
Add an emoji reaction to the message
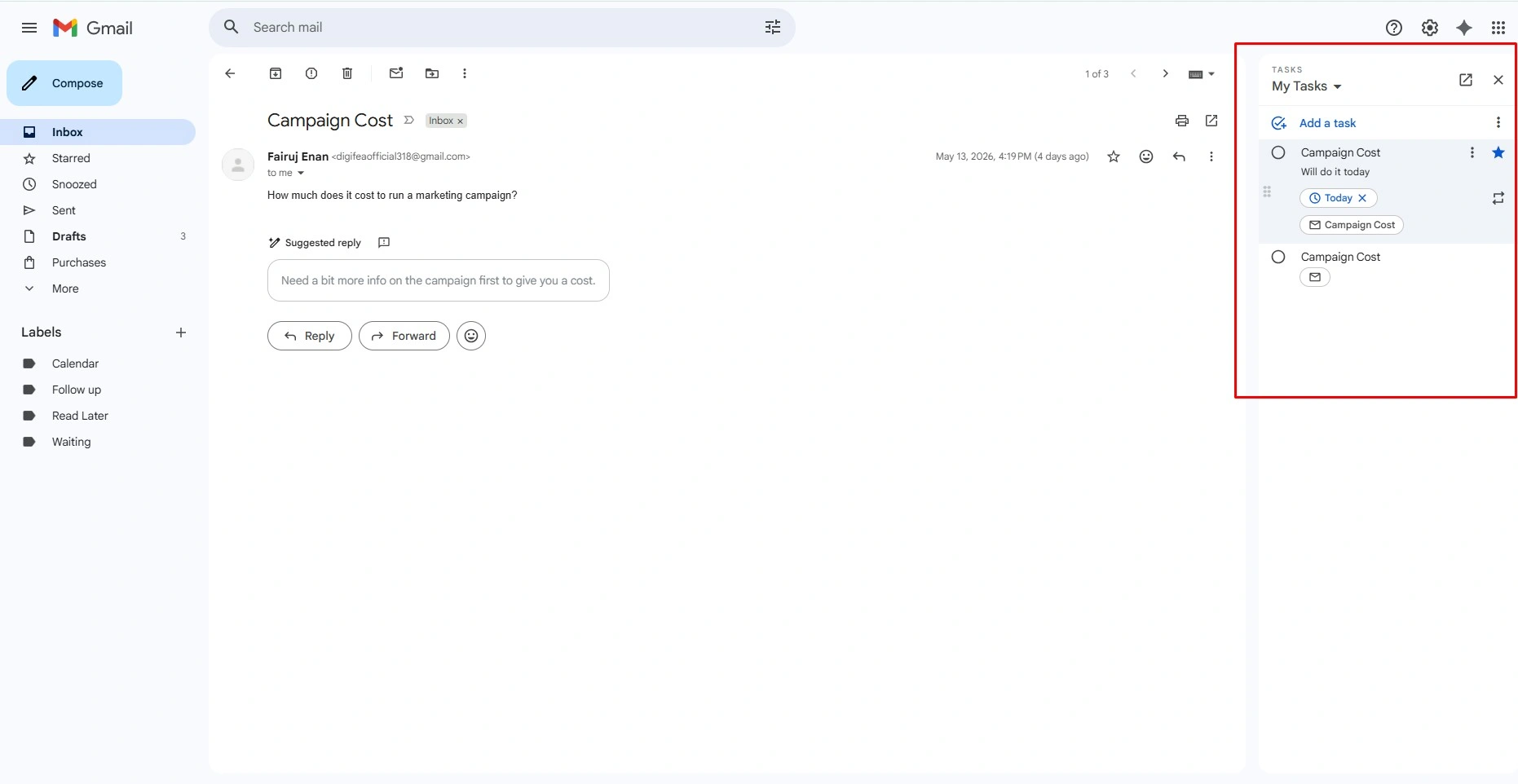[x=1146, y=156]
